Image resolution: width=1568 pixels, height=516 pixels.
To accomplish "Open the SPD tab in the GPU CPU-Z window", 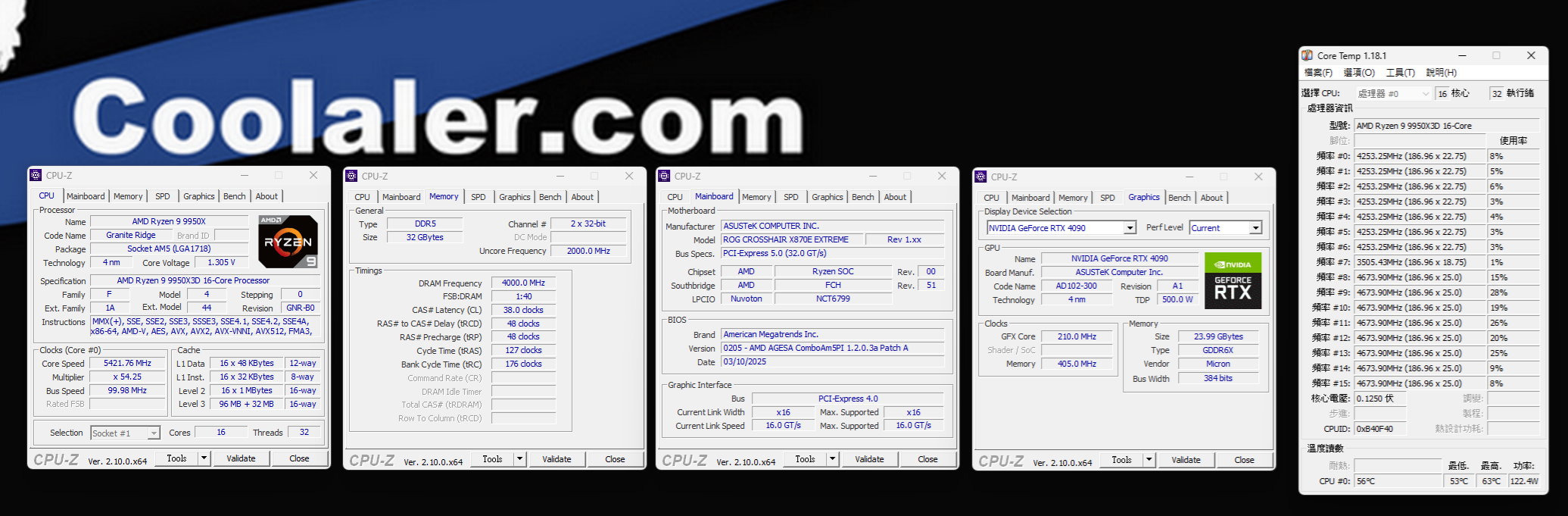I will (1108, 198).
